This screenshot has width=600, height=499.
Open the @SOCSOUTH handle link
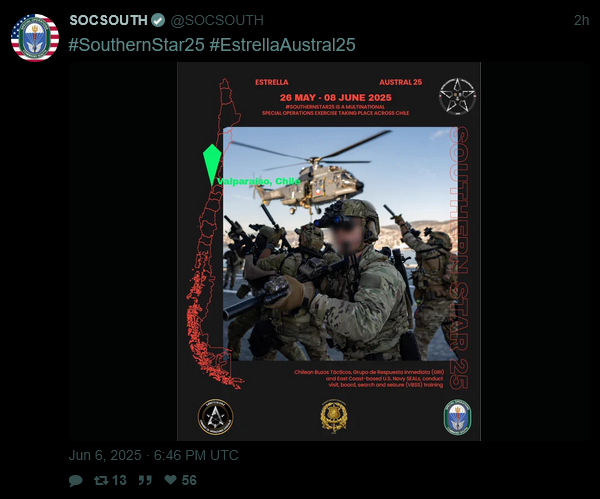pos(217,20)
